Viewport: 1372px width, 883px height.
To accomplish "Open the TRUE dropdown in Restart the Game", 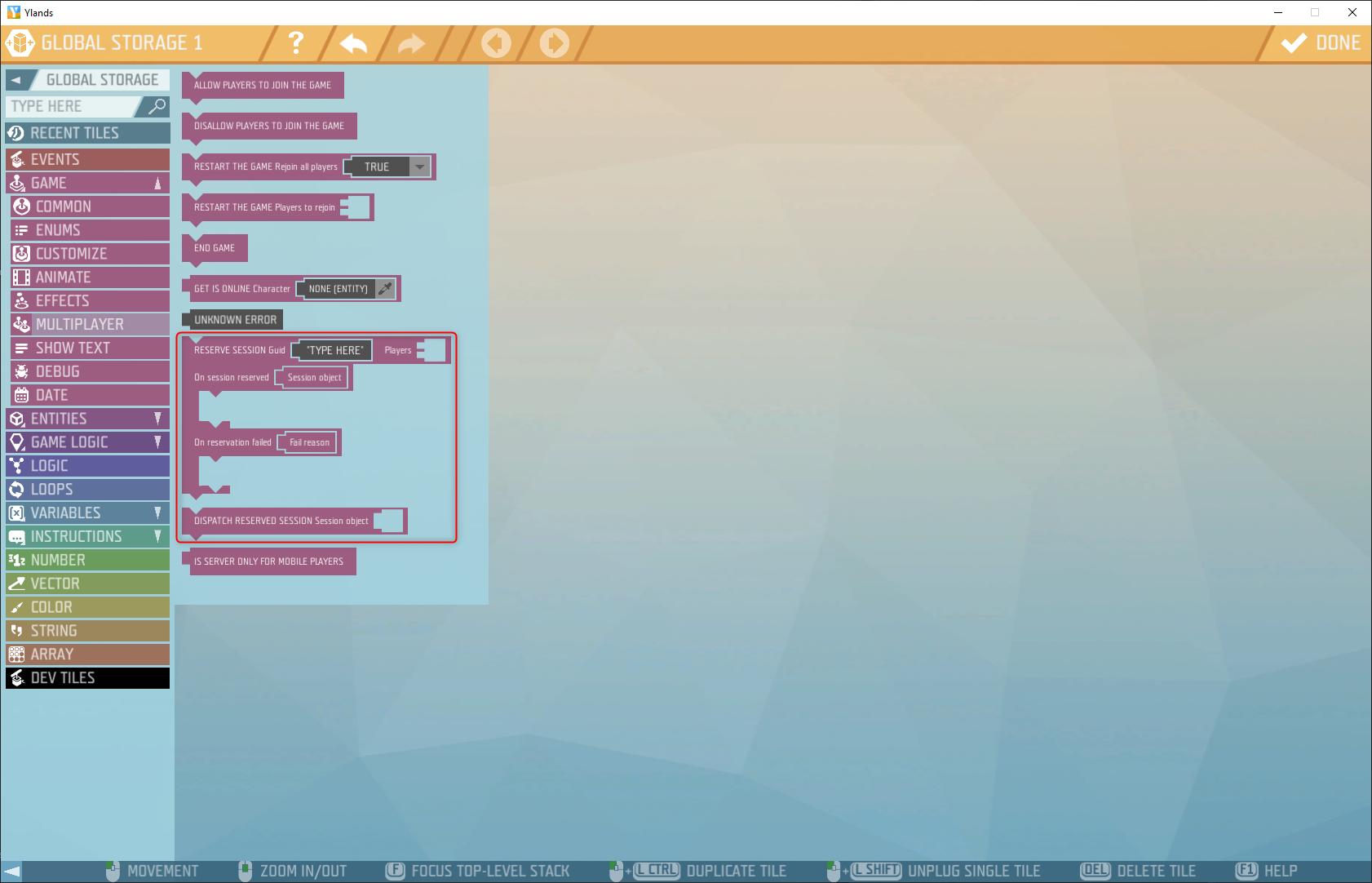I will pos(419,166).
